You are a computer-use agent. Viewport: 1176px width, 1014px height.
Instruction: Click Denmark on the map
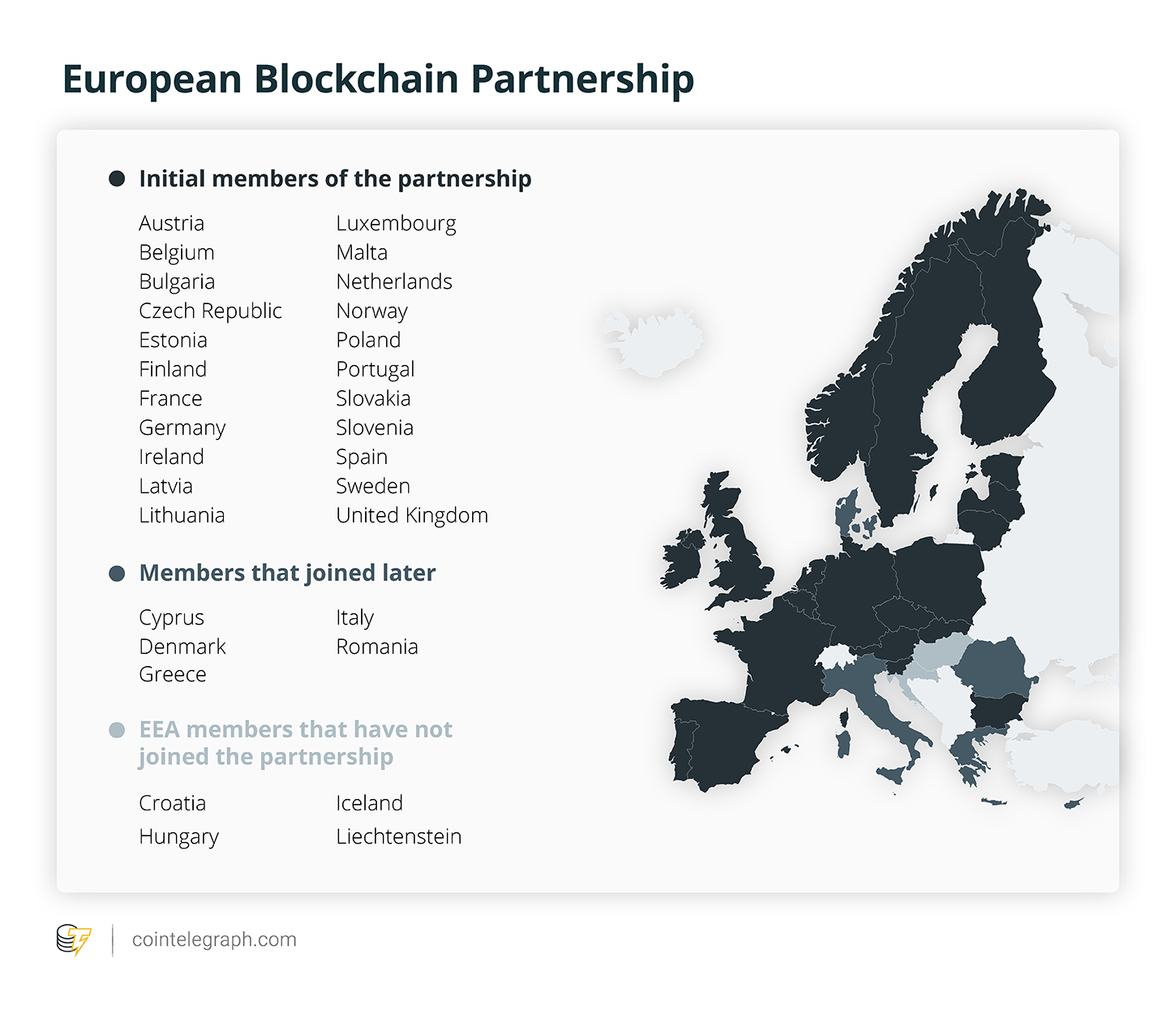852,515
